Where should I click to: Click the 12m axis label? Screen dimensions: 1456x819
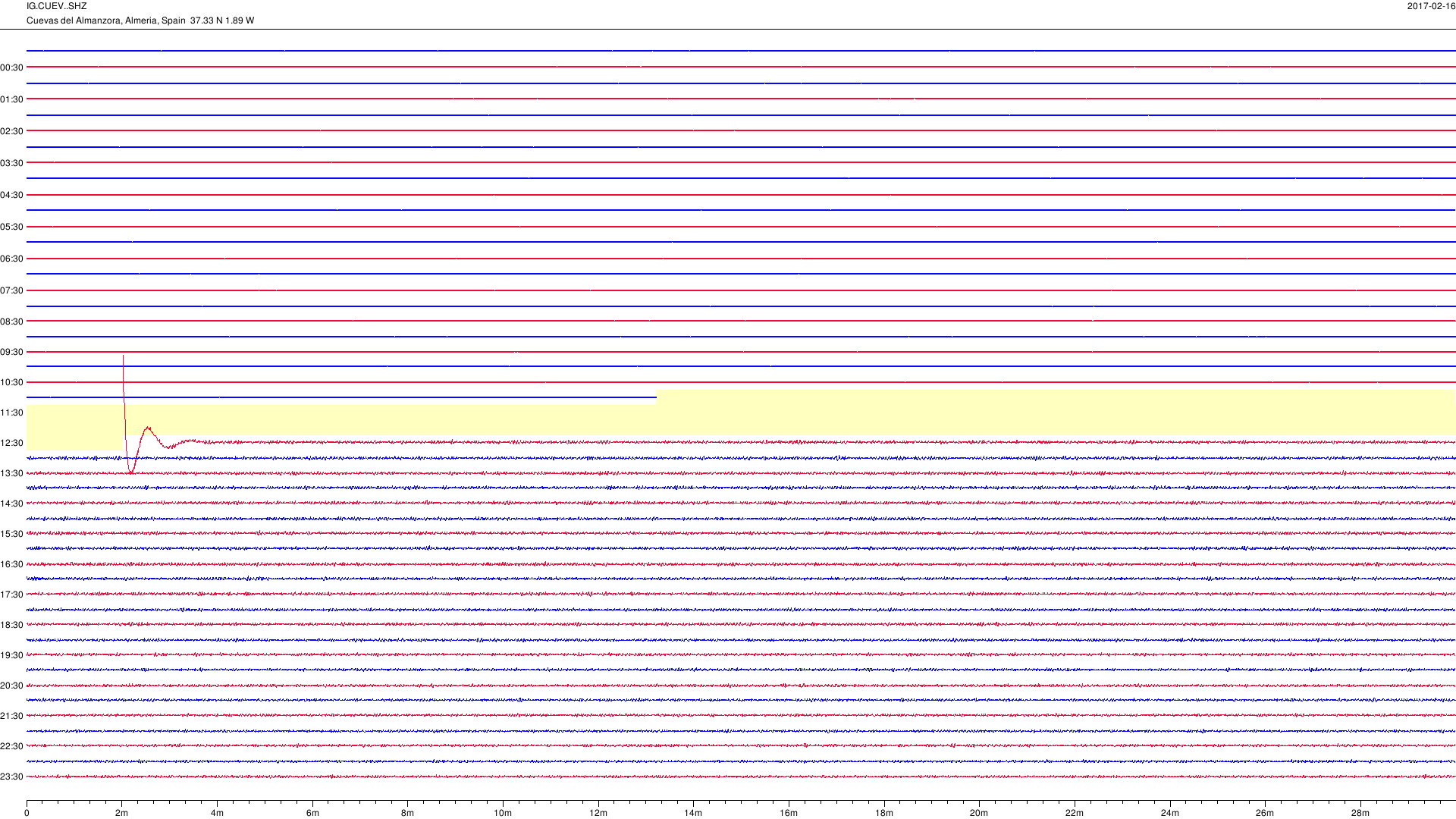[x=598, y=813]
